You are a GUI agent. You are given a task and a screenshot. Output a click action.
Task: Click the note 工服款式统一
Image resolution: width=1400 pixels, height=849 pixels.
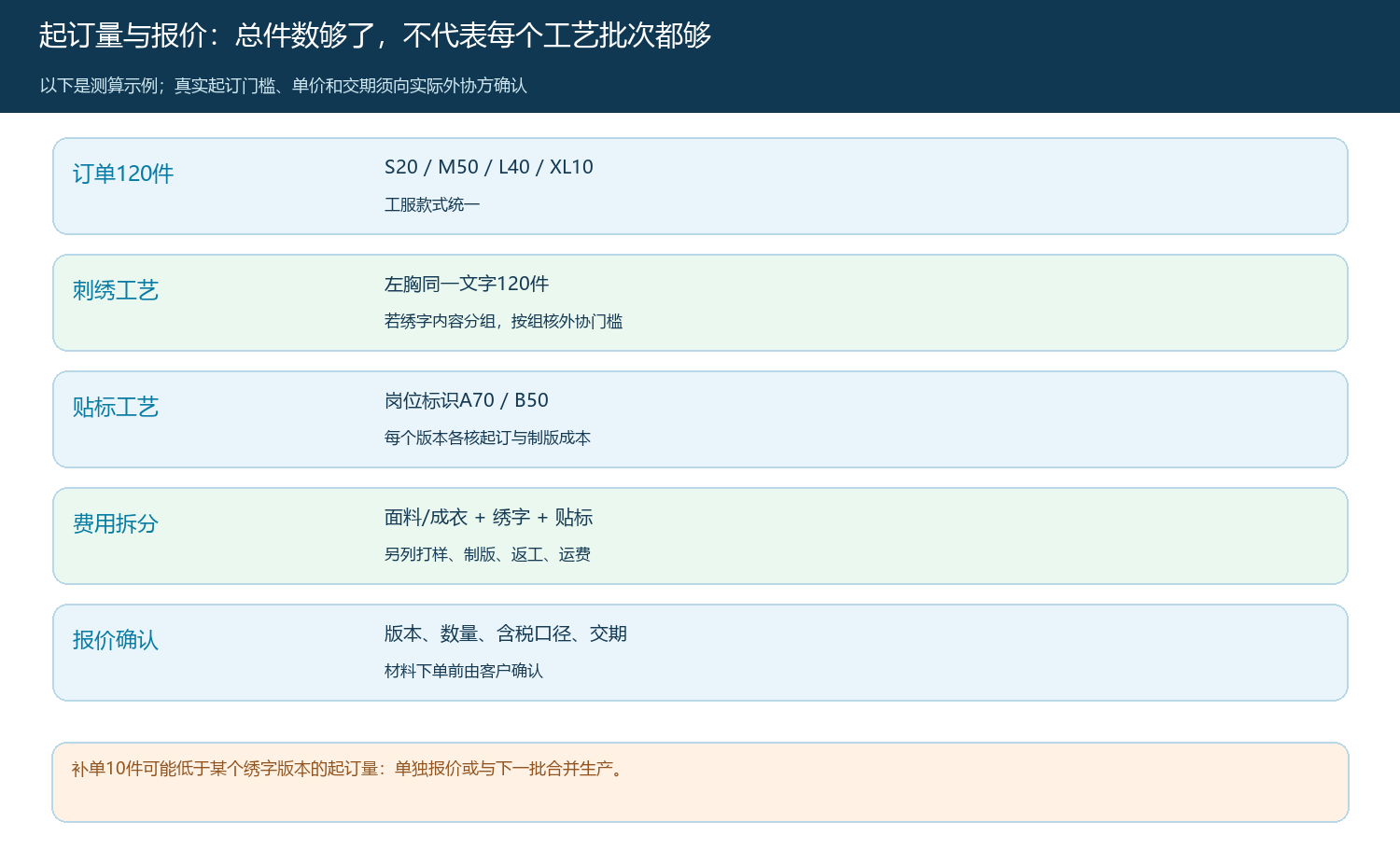tap(432, 204)
